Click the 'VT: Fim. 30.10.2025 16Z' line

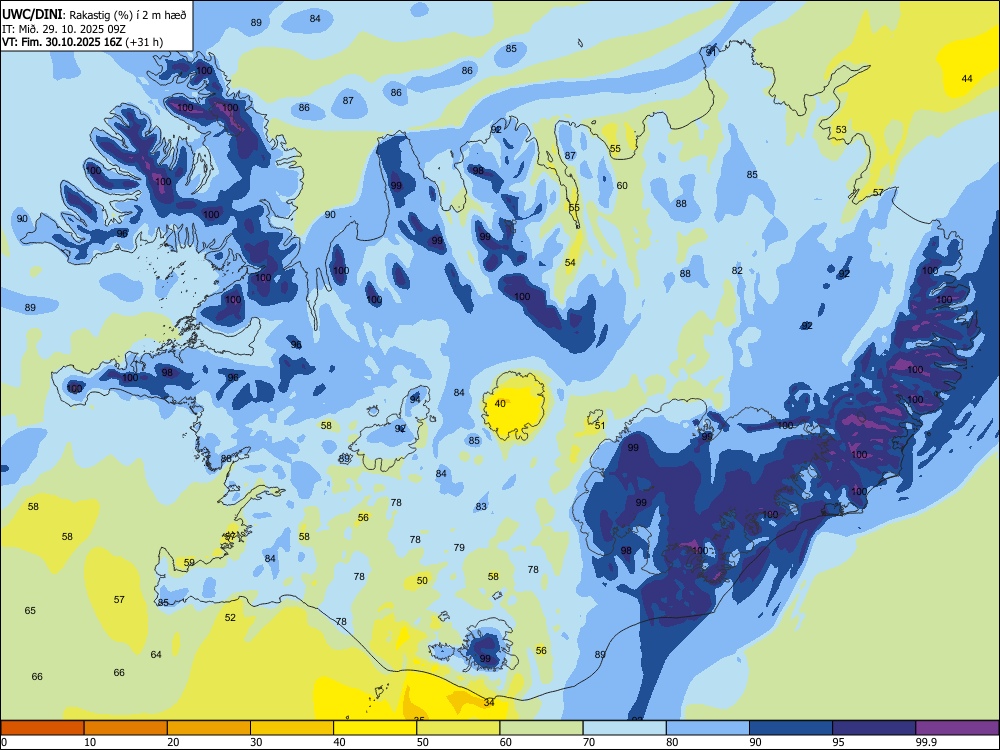coord(62,42)
